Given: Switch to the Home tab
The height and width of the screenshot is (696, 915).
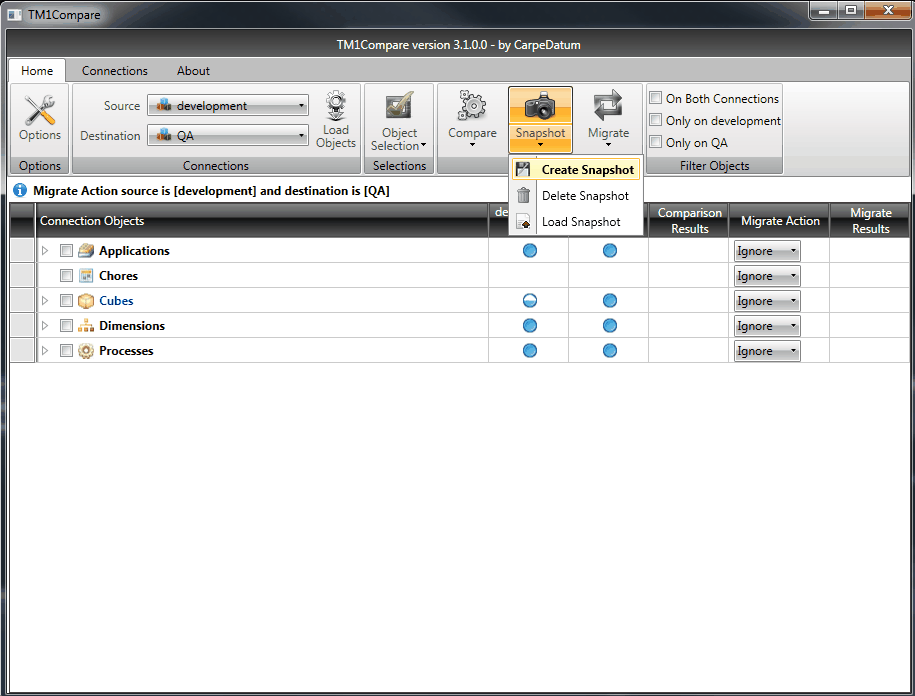Looking at the screenshot, I should click(x=37, y=71).
